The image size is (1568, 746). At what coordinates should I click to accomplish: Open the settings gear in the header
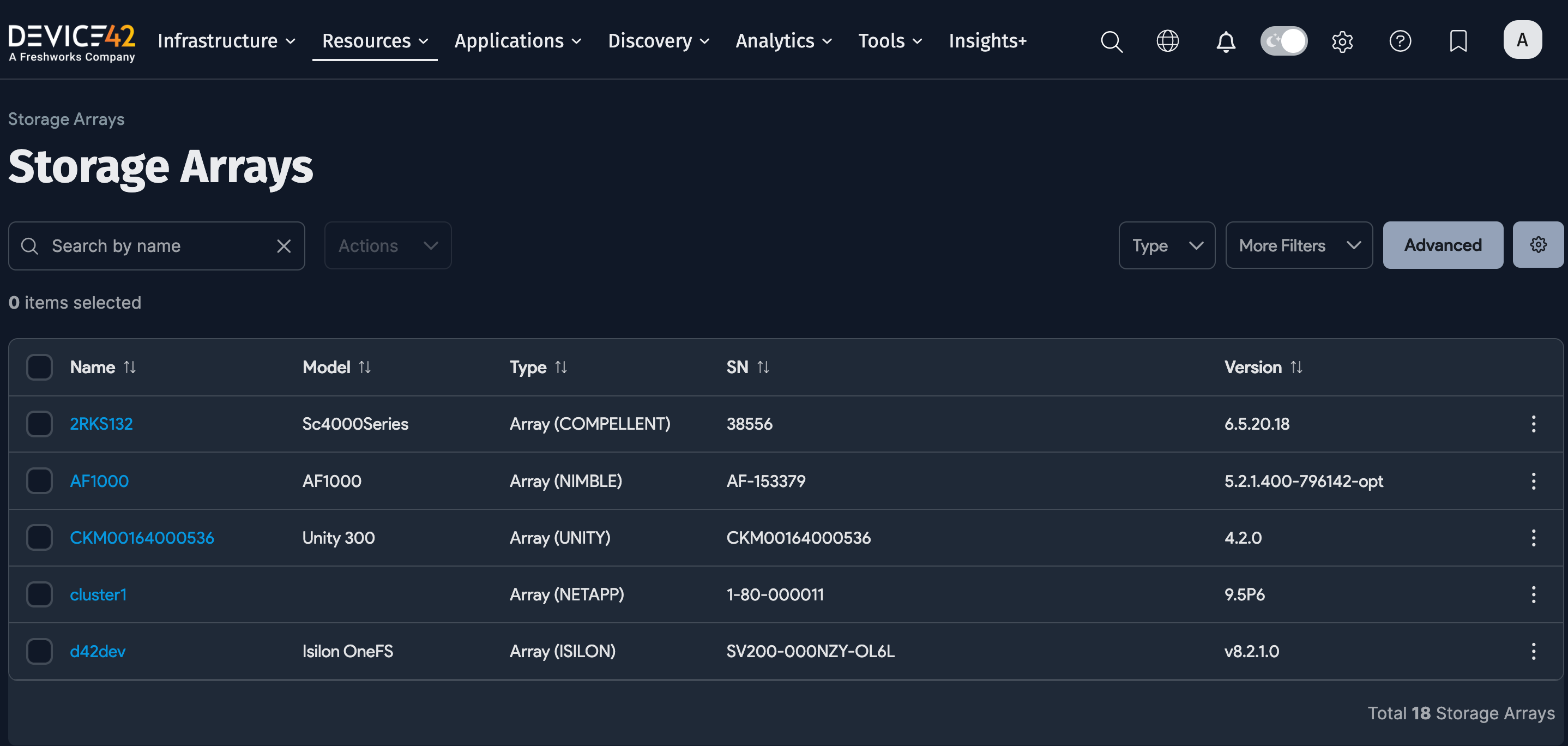1342,41
